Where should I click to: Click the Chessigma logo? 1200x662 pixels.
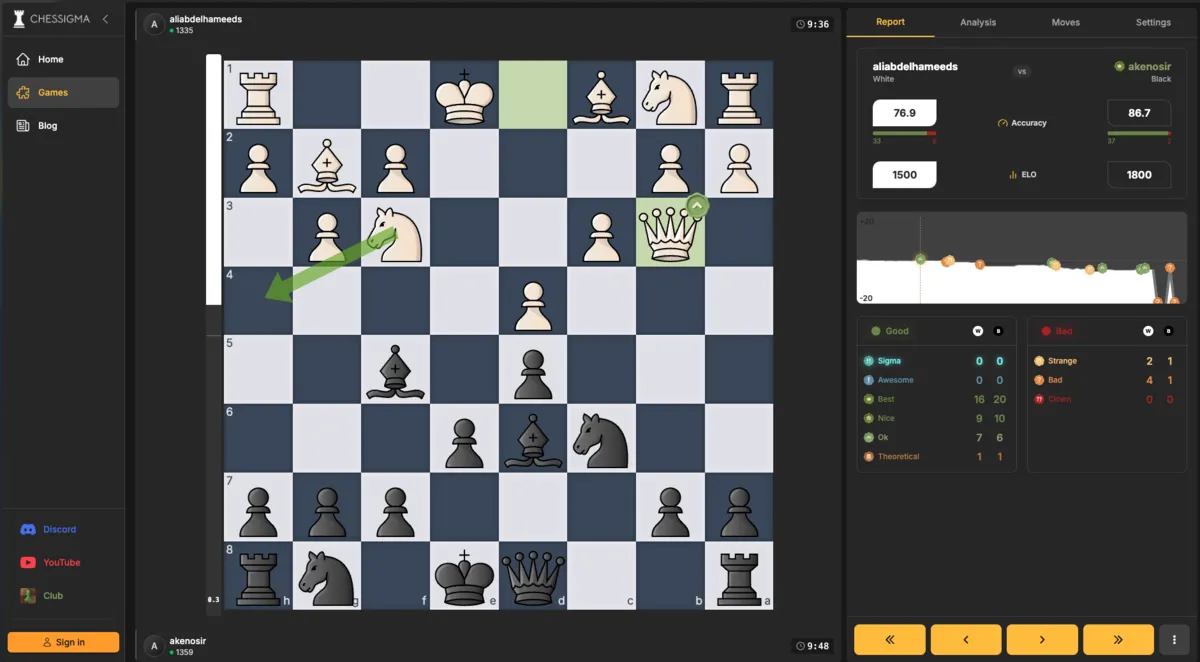pyautogui.click(x=49, y=18)
